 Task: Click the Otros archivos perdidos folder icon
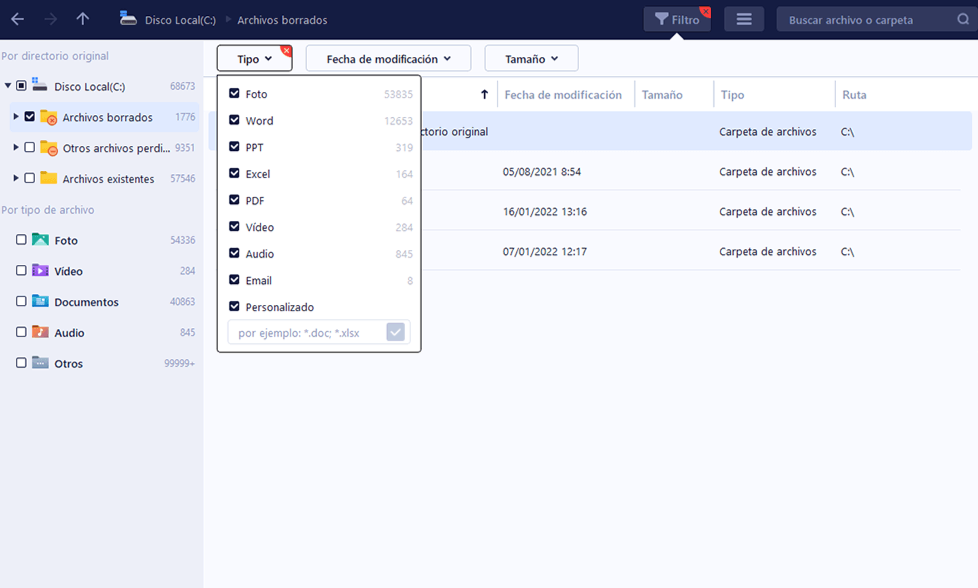pos(49,148)
